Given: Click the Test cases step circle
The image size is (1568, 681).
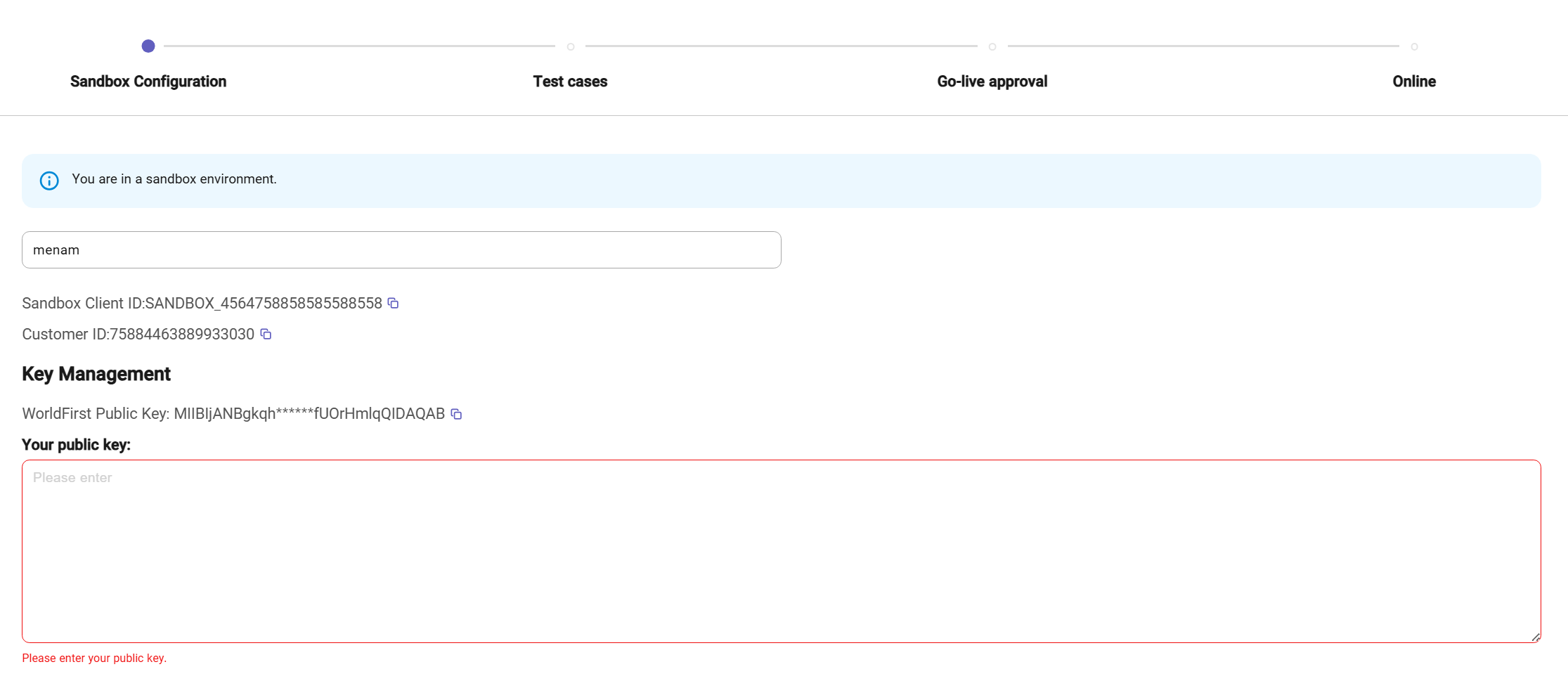Looking at the screenshot, I should pyautogui.click(x=570, y=46).
